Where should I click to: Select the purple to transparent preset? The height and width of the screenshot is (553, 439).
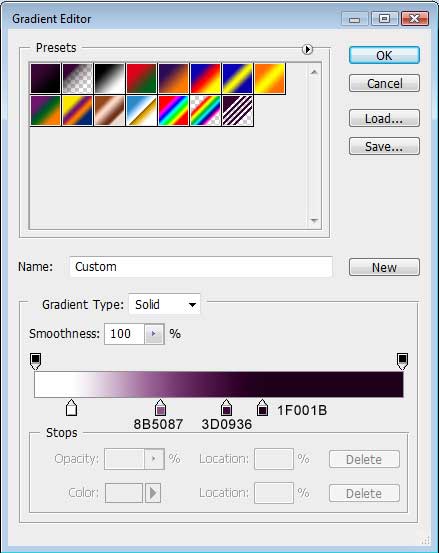click(78, 78)
